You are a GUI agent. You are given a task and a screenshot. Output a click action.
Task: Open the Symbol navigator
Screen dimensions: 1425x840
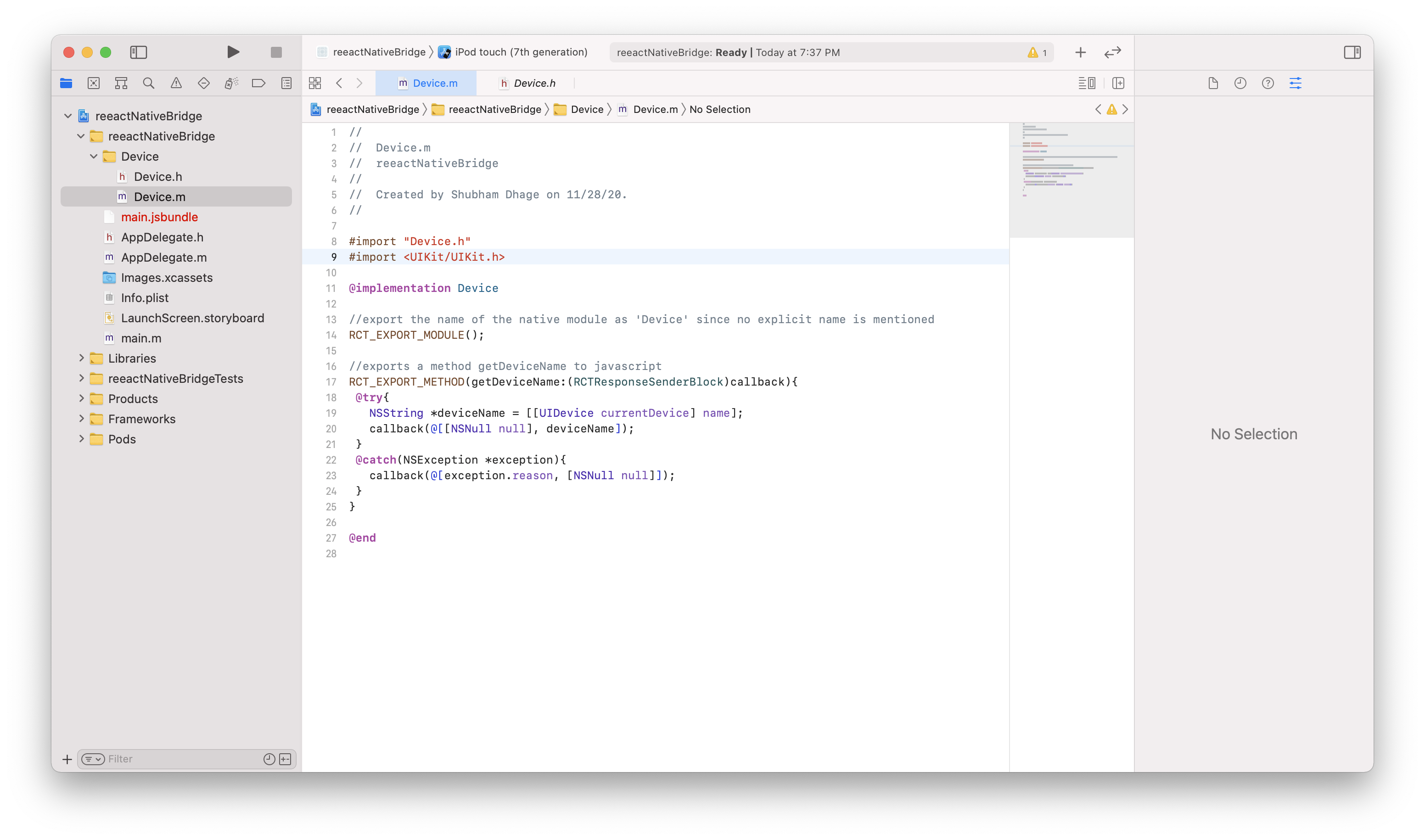coord(121,83)
